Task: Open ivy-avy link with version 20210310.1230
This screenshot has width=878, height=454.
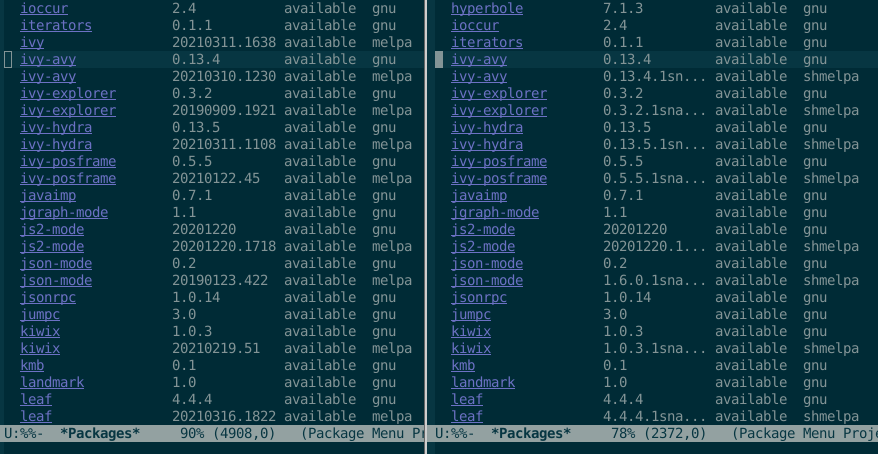Action: click(48, 77)
